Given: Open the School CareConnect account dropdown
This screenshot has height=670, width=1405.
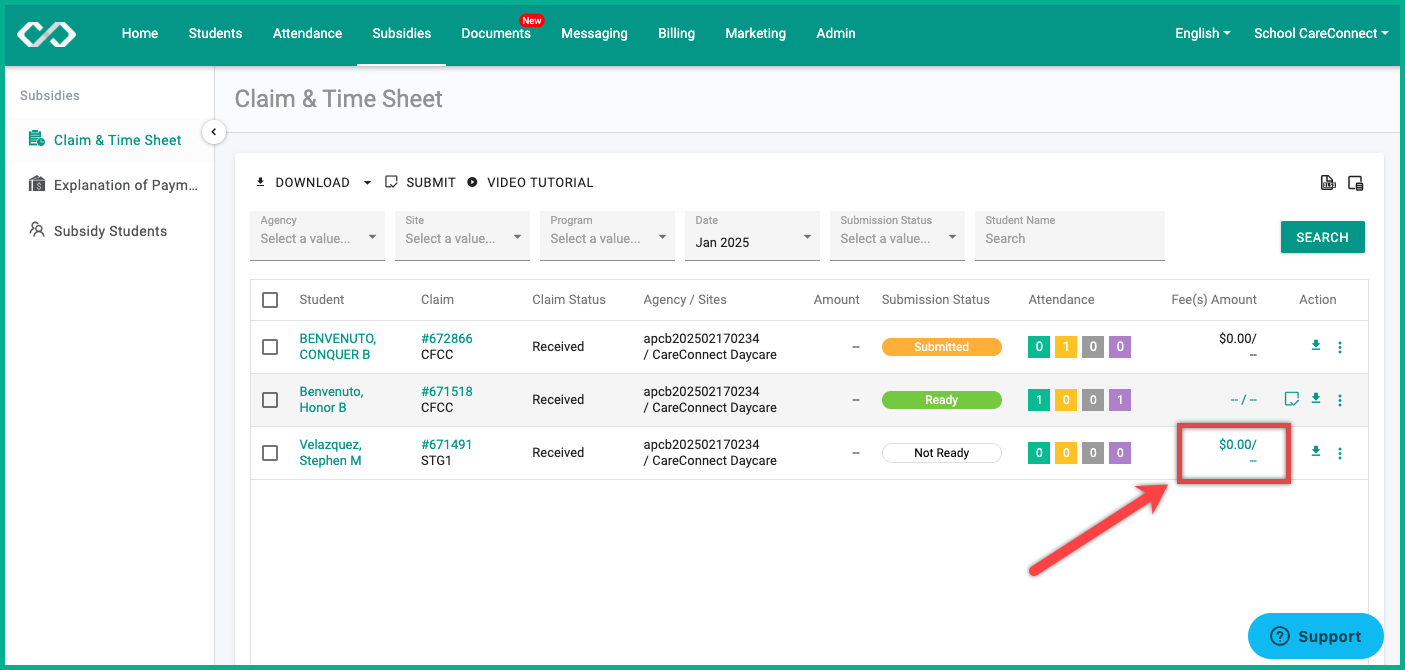Looking at the screenshot, I should (x=1321, y=33).
